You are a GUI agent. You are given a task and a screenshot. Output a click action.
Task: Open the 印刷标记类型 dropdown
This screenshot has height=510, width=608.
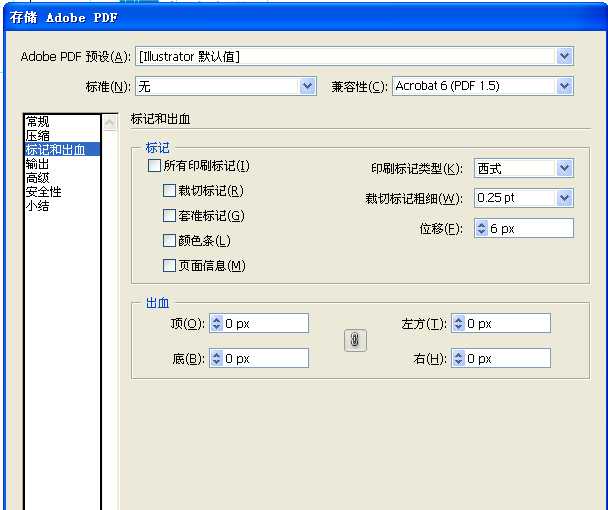523,168
